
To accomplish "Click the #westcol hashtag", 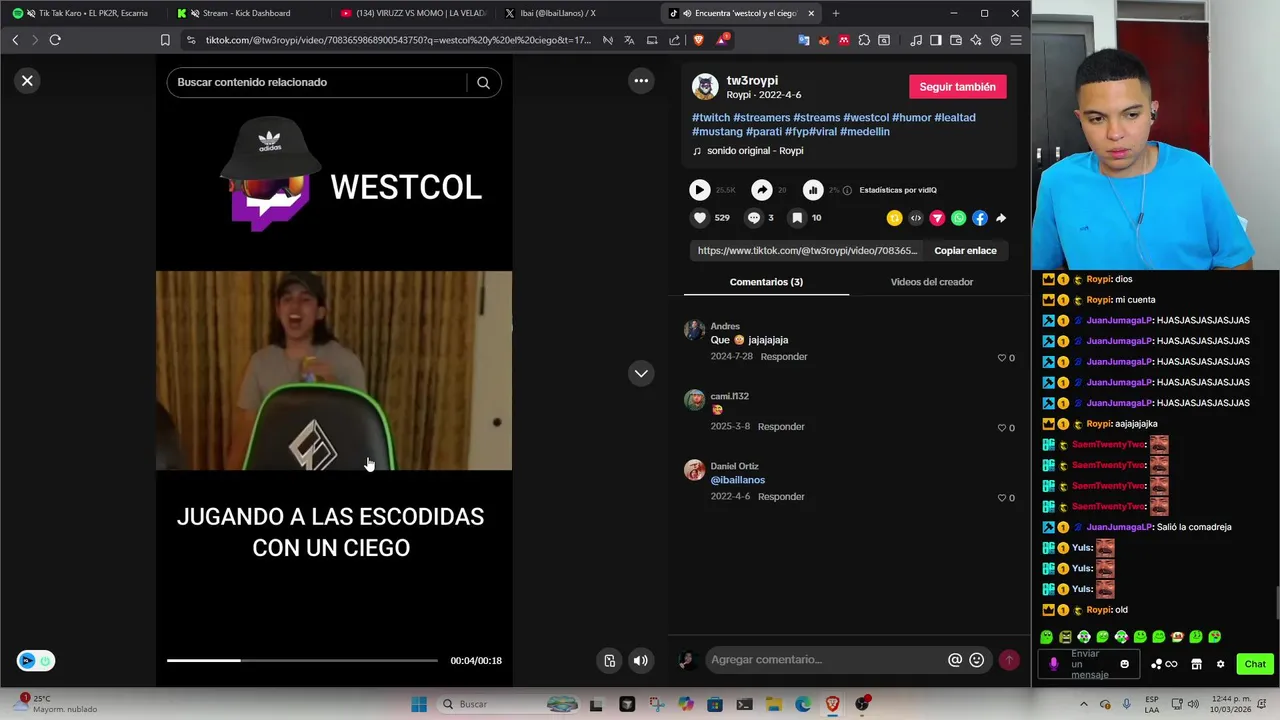I will [866, 118].
